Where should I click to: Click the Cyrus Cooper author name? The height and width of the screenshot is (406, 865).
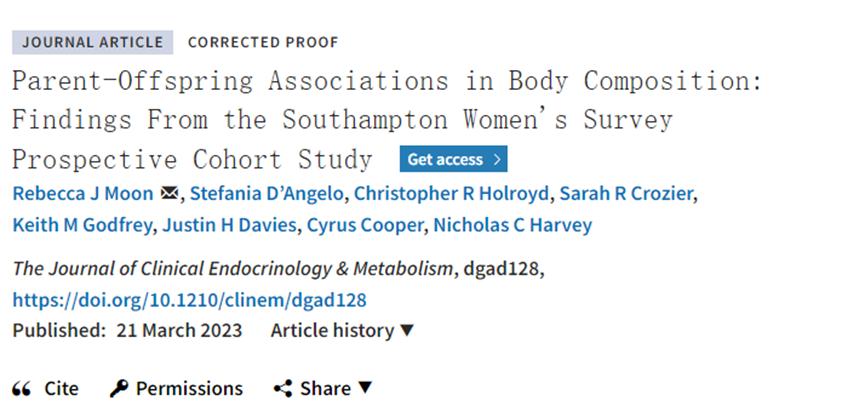(x=364, y=225)
